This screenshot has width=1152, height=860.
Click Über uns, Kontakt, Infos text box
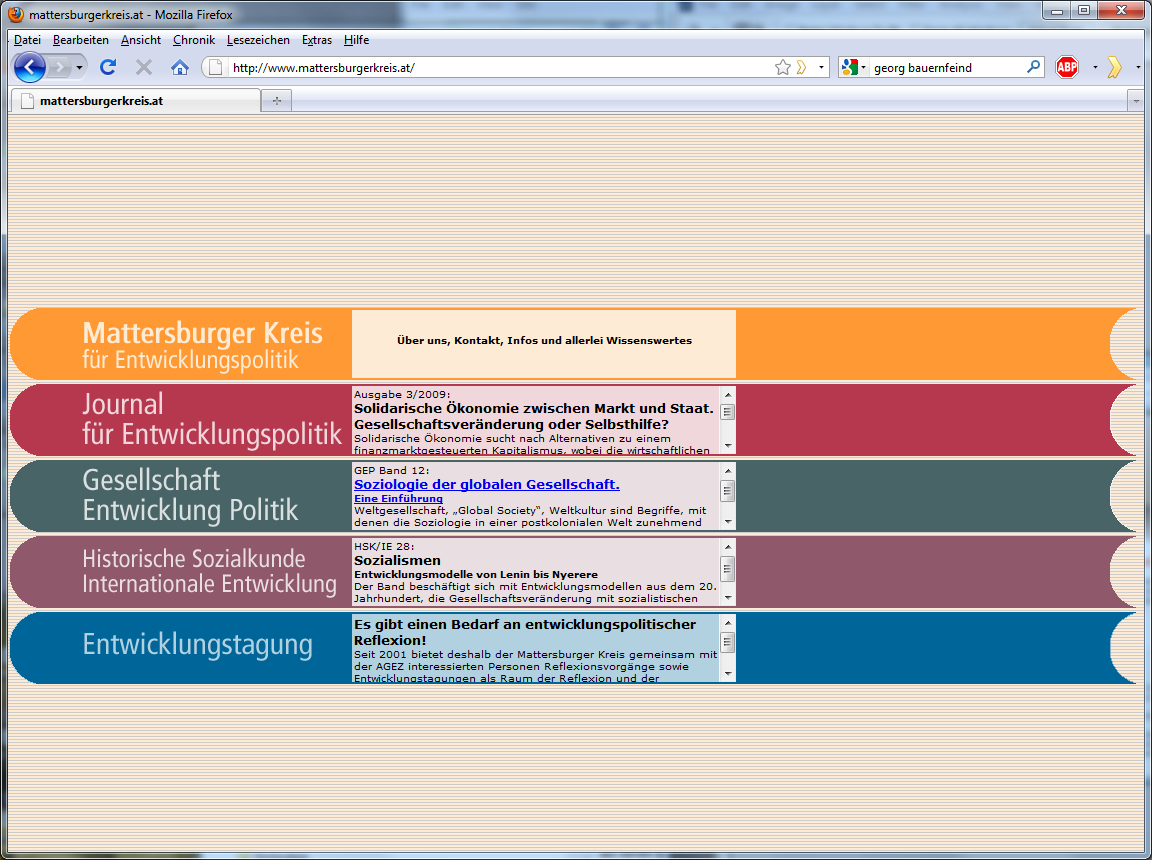[544, 344]
